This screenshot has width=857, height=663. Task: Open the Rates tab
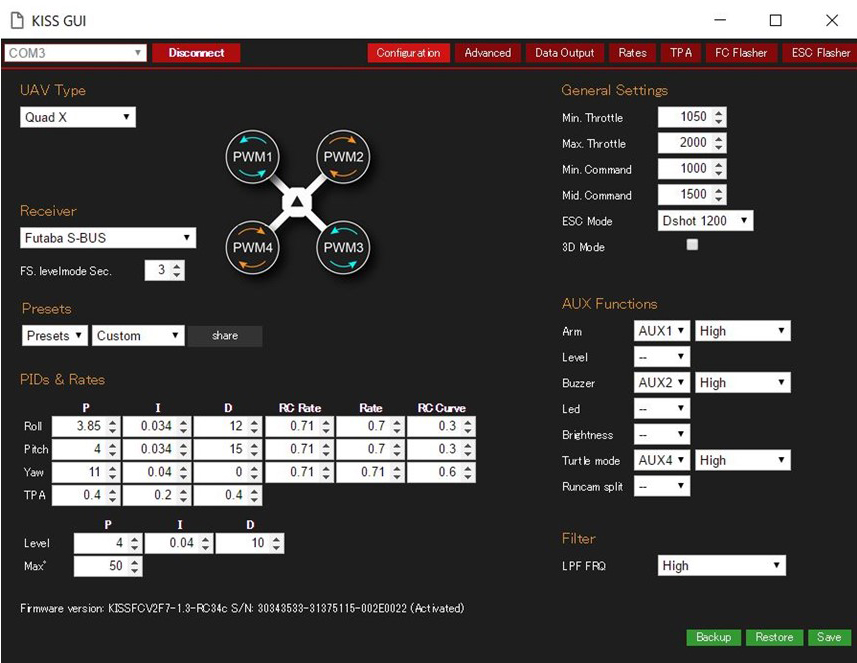point(632,53)
